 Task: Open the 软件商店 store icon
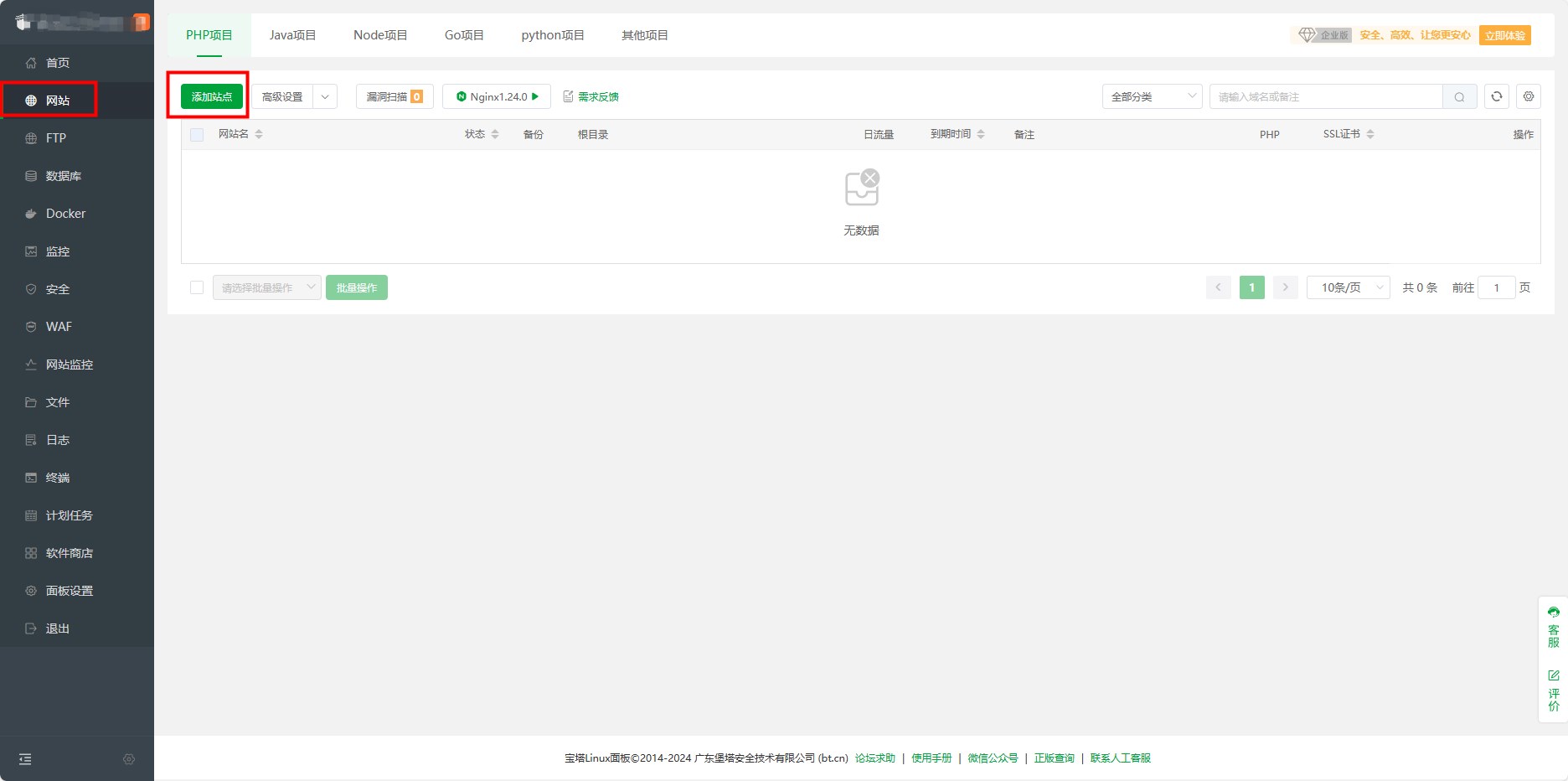31,553
